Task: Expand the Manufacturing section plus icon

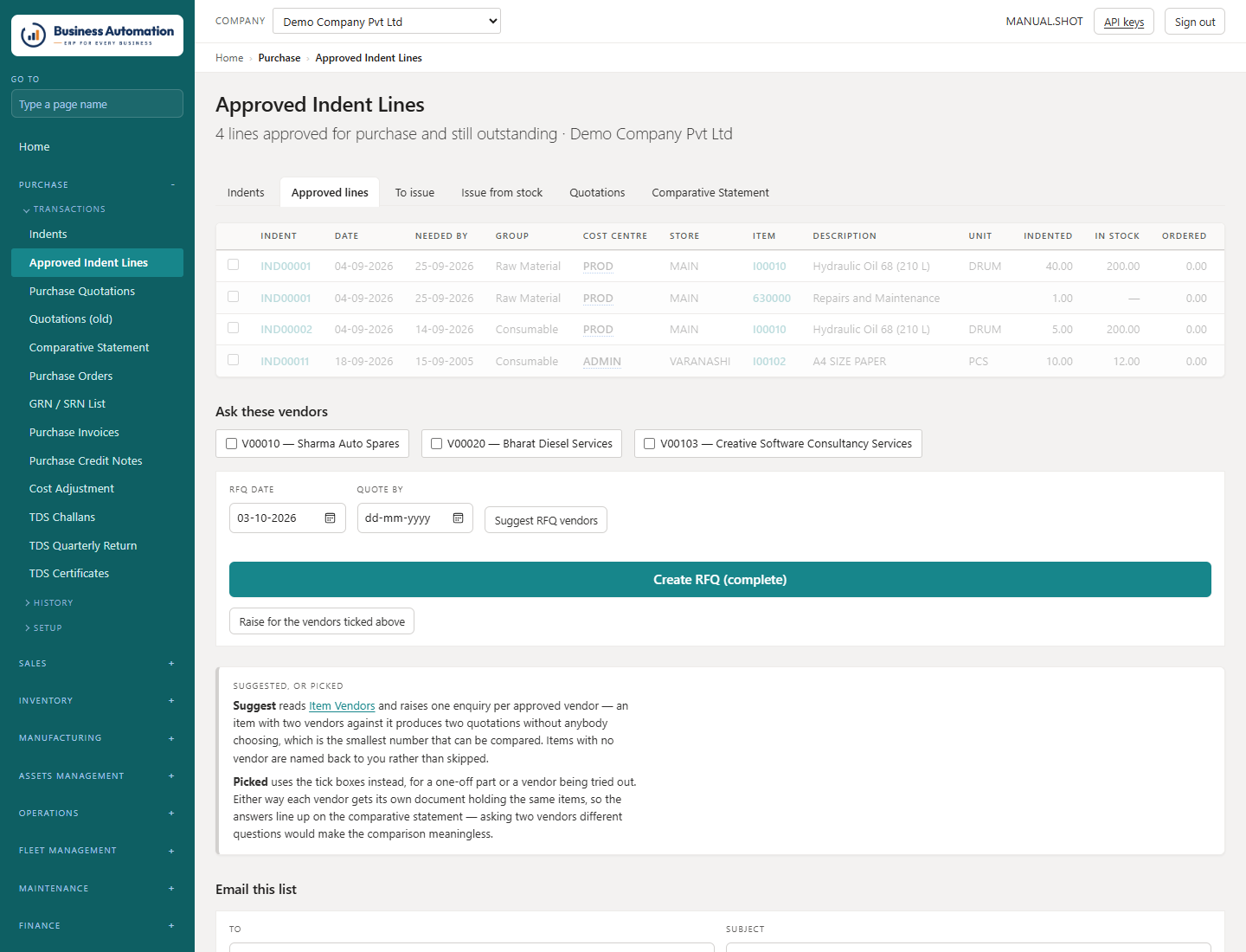Action: pos(171,738)
